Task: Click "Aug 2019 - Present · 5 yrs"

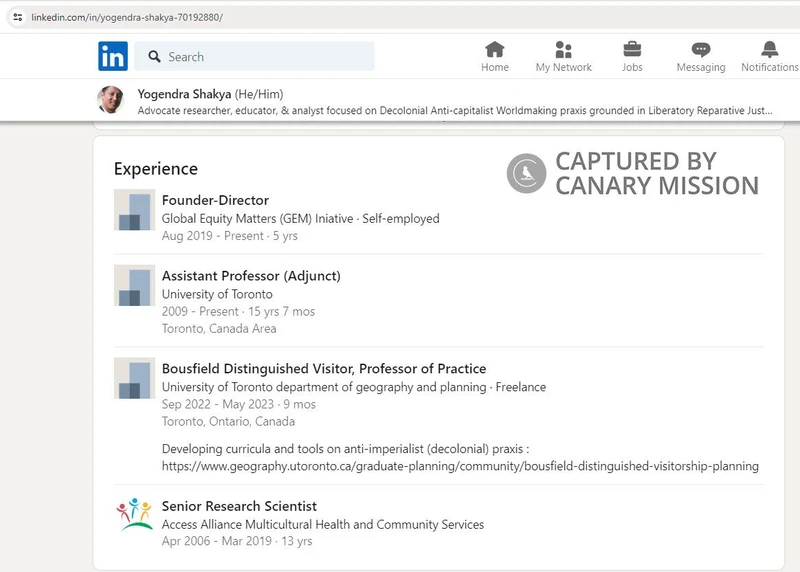Action: pyautogui.click(x=230, y=236)
